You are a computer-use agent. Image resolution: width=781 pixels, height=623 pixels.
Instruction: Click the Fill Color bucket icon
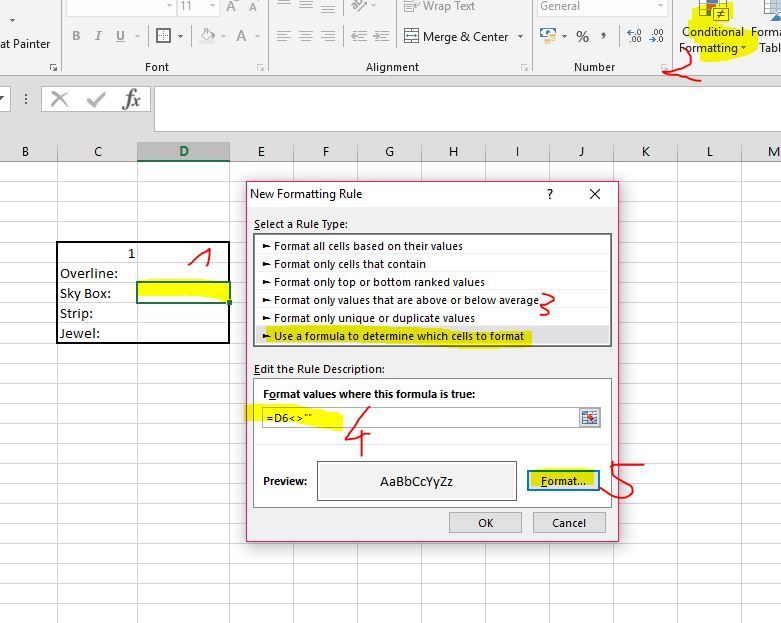208,36
